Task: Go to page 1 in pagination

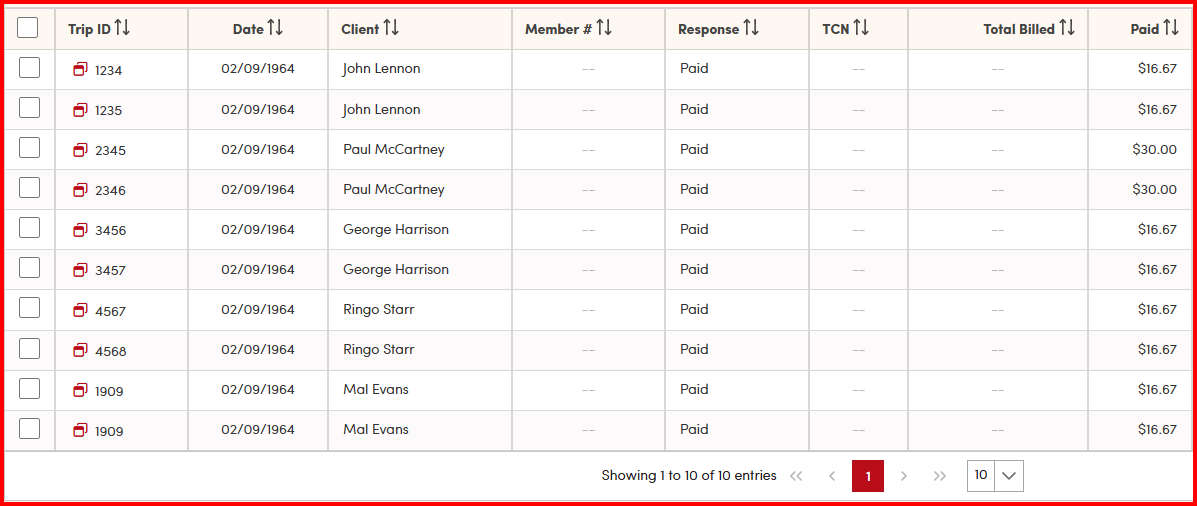Action: click(868, 476)
